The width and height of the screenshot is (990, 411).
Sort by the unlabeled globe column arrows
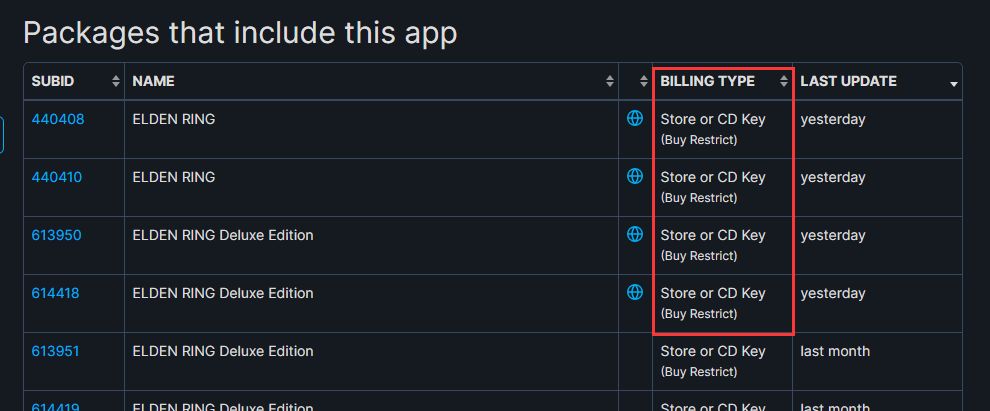coord(643,81)
